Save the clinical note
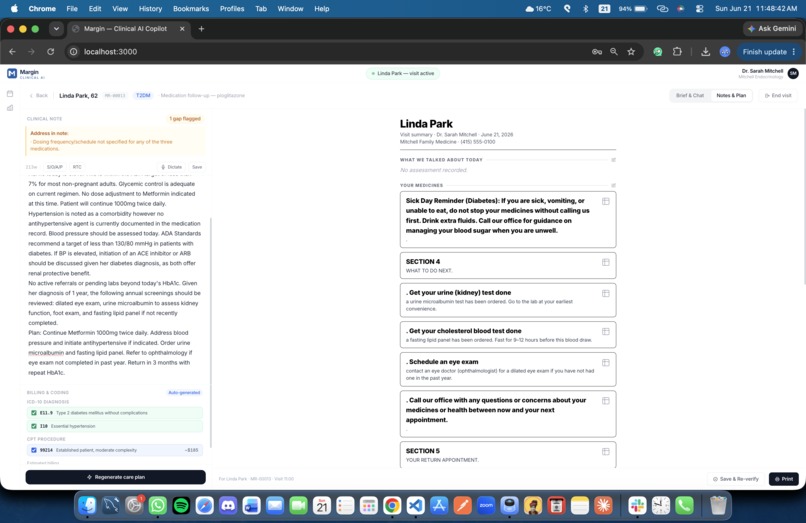Image resolution: width=806 pixels, height=523 pixels. tap(197, 167)
